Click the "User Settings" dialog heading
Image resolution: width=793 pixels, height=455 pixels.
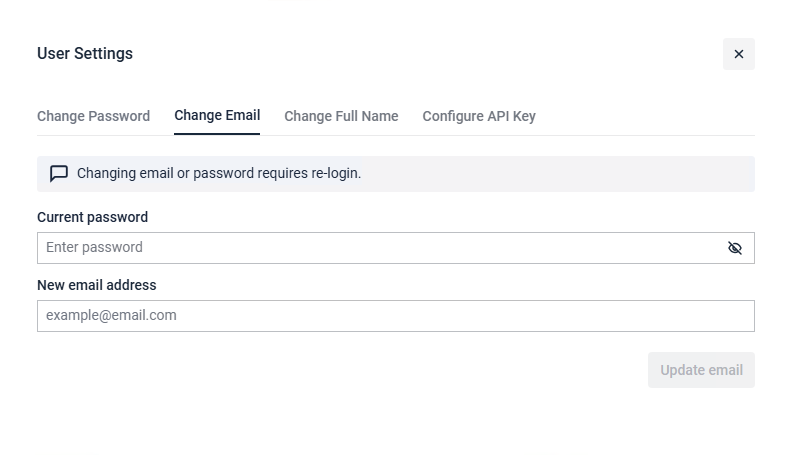85,54
